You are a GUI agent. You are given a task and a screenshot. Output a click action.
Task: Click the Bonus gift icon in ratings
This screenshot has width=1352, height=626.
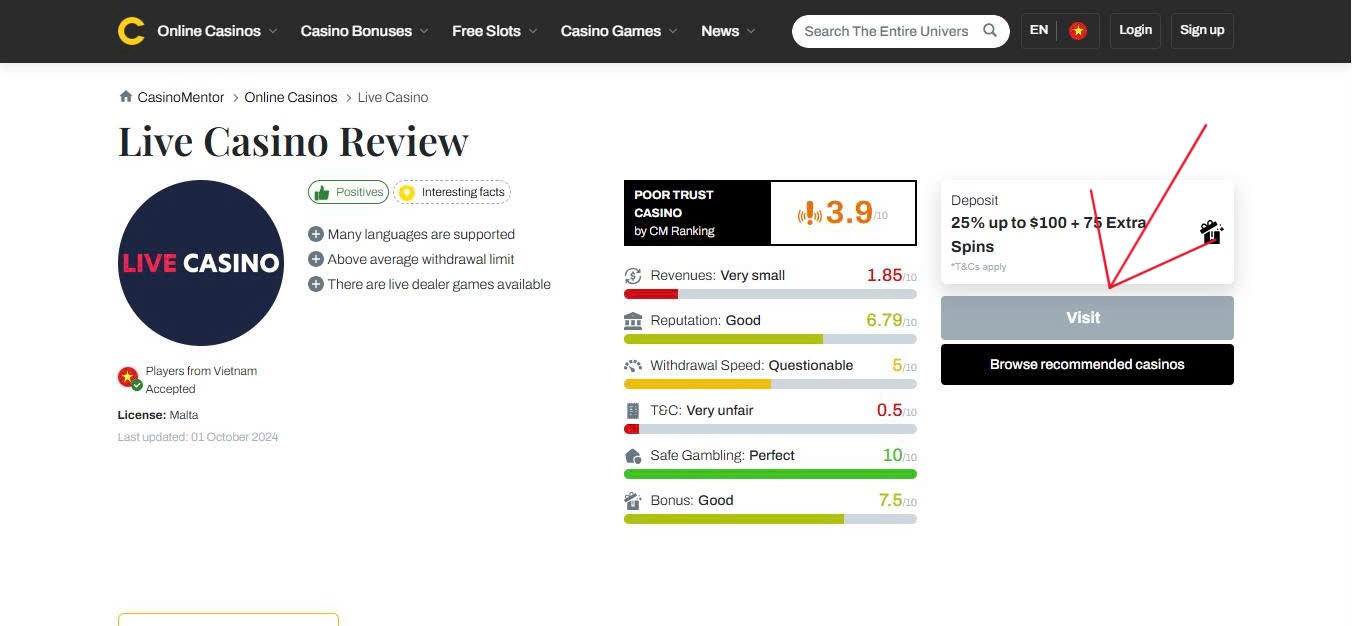click(x=633, y=501)
